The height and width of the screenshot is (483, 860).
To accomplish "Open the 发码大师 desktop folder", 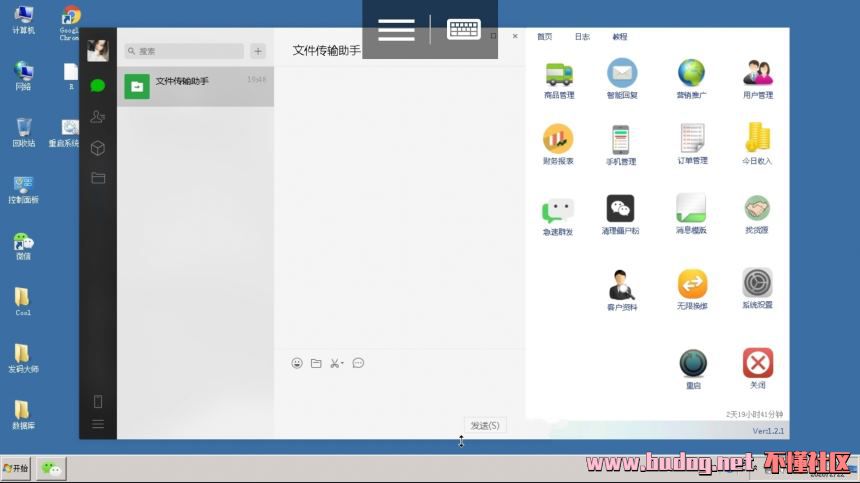I will [x=23, y=359].
